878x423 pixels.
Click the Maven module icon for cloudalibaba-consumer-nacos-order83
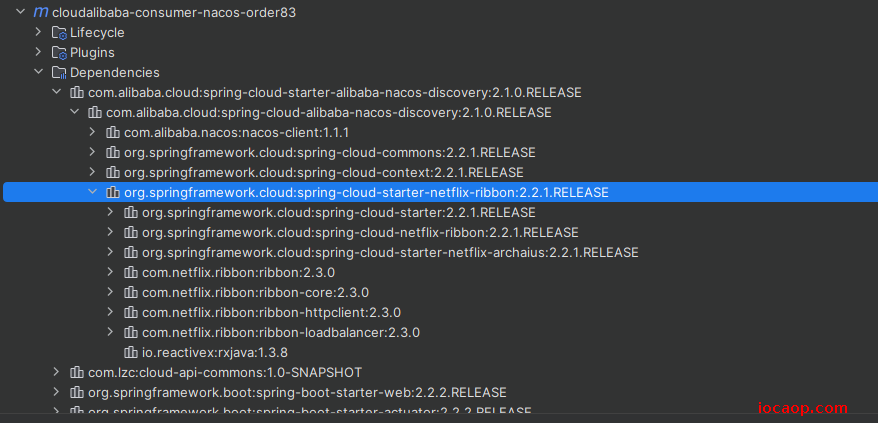tap(40, 12)
